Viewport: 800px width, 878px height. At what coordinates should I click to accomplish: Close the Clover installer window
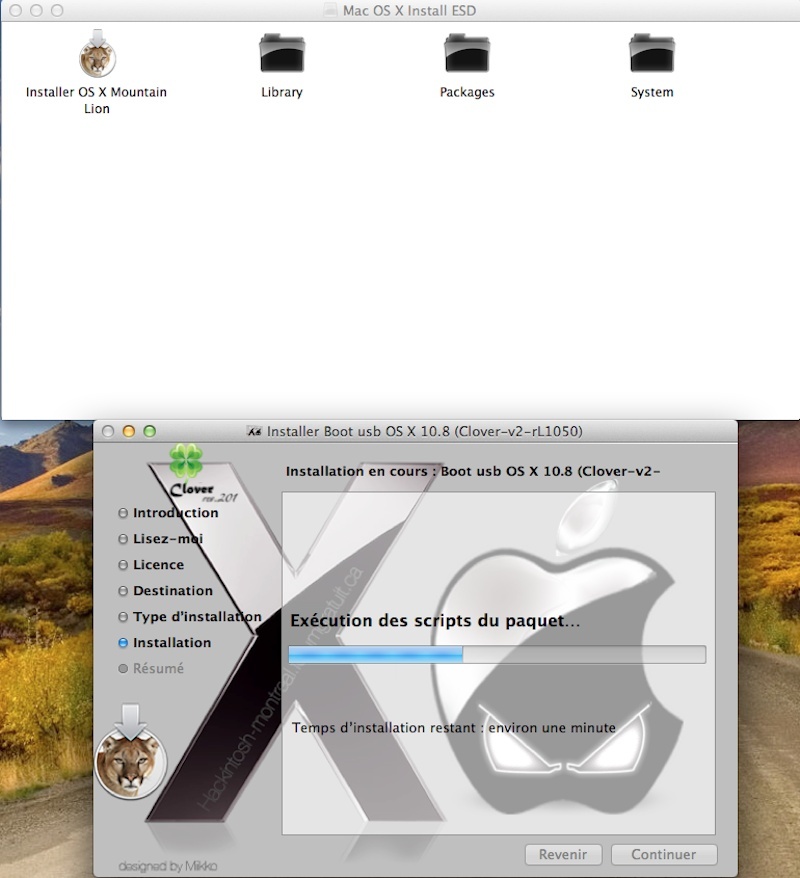[108, 431]
